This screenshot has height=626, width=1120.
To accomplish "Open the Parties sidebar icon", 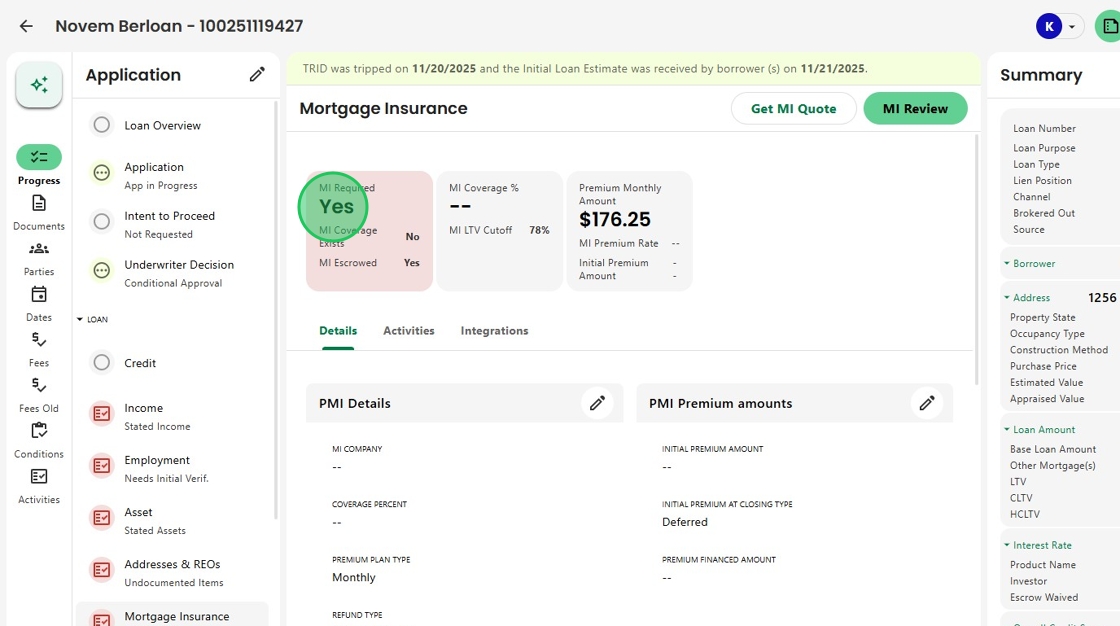I will [39, 249].
